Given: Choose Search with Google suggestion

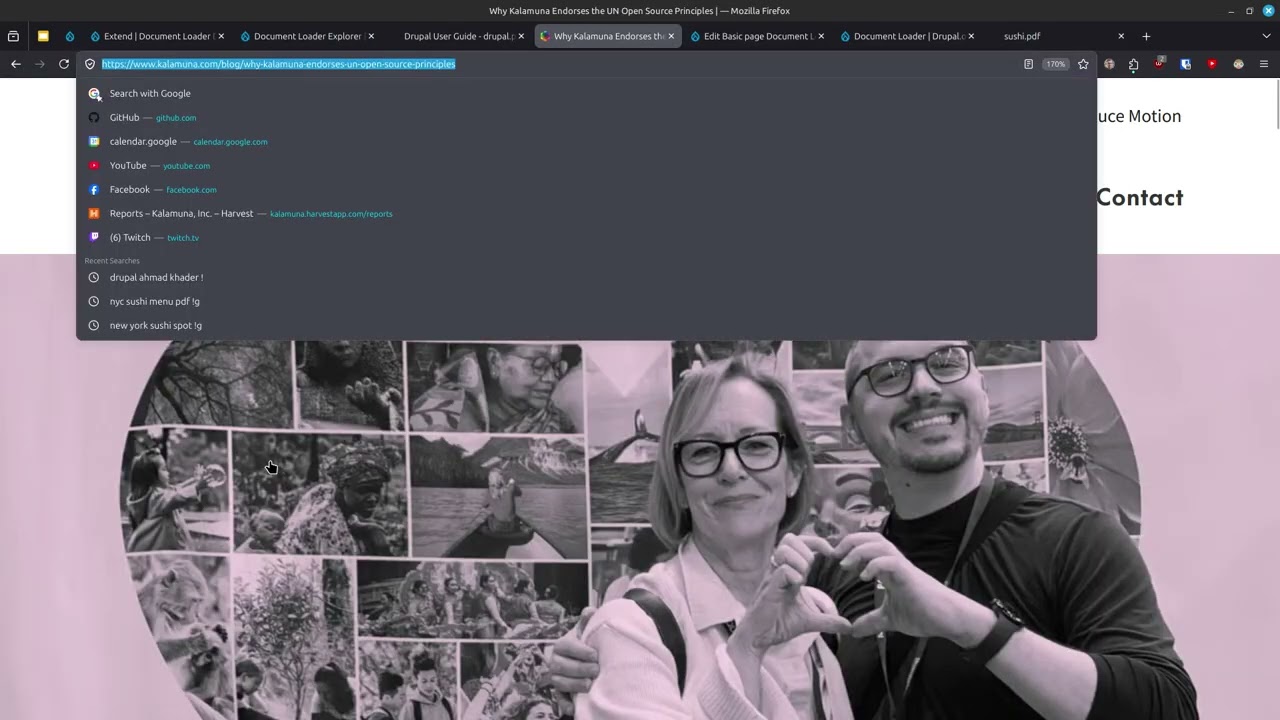Looking at the screenshot, I should tap(586, 93).
